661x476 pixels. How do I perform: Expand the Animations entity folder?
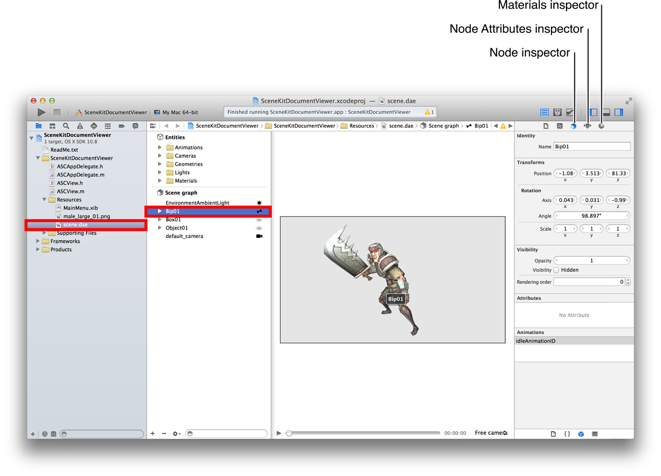[x=160, y=147]
